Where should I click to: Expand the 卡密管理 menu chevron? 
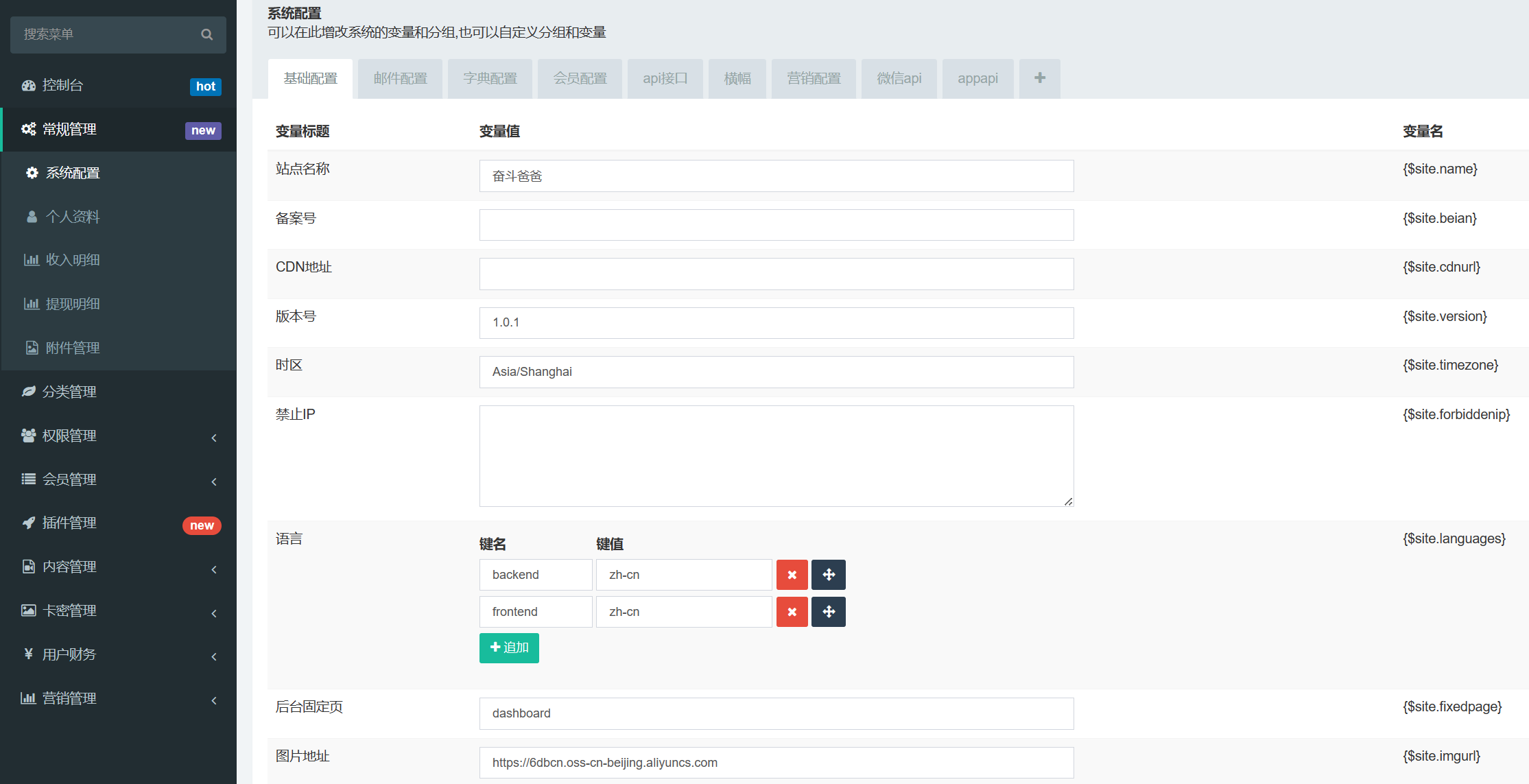point(214,613)
